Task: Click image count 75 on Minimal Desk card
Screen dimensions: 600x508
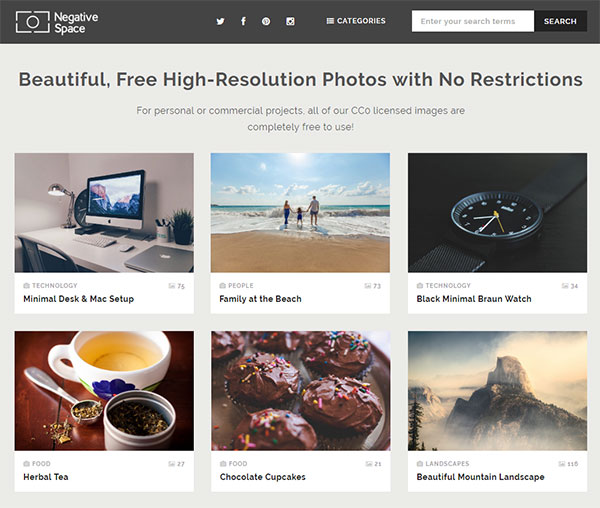Action: 177,286
